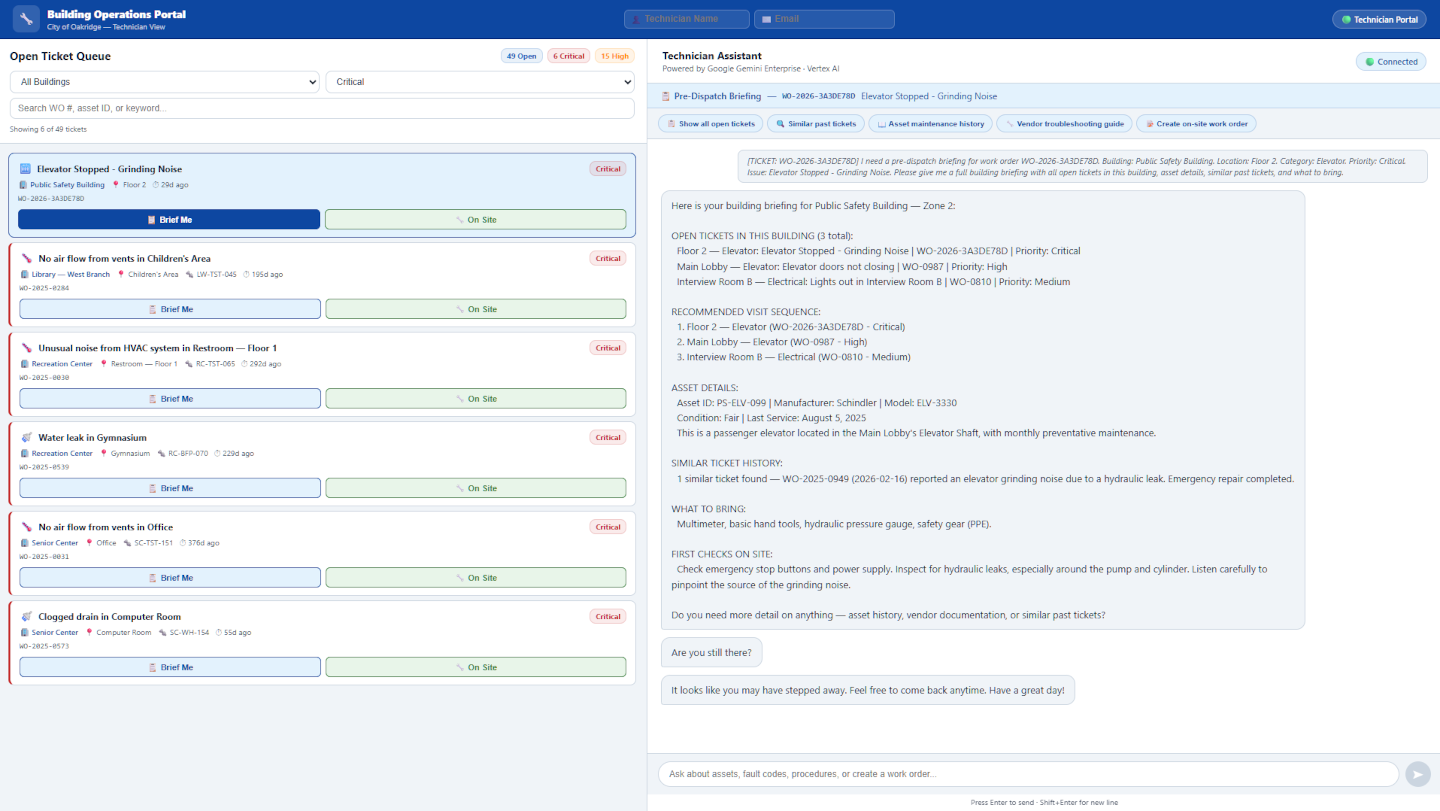Open the All Buildings dropdown
This screenshot has height=811, width=1440.
tap(165, 82)
